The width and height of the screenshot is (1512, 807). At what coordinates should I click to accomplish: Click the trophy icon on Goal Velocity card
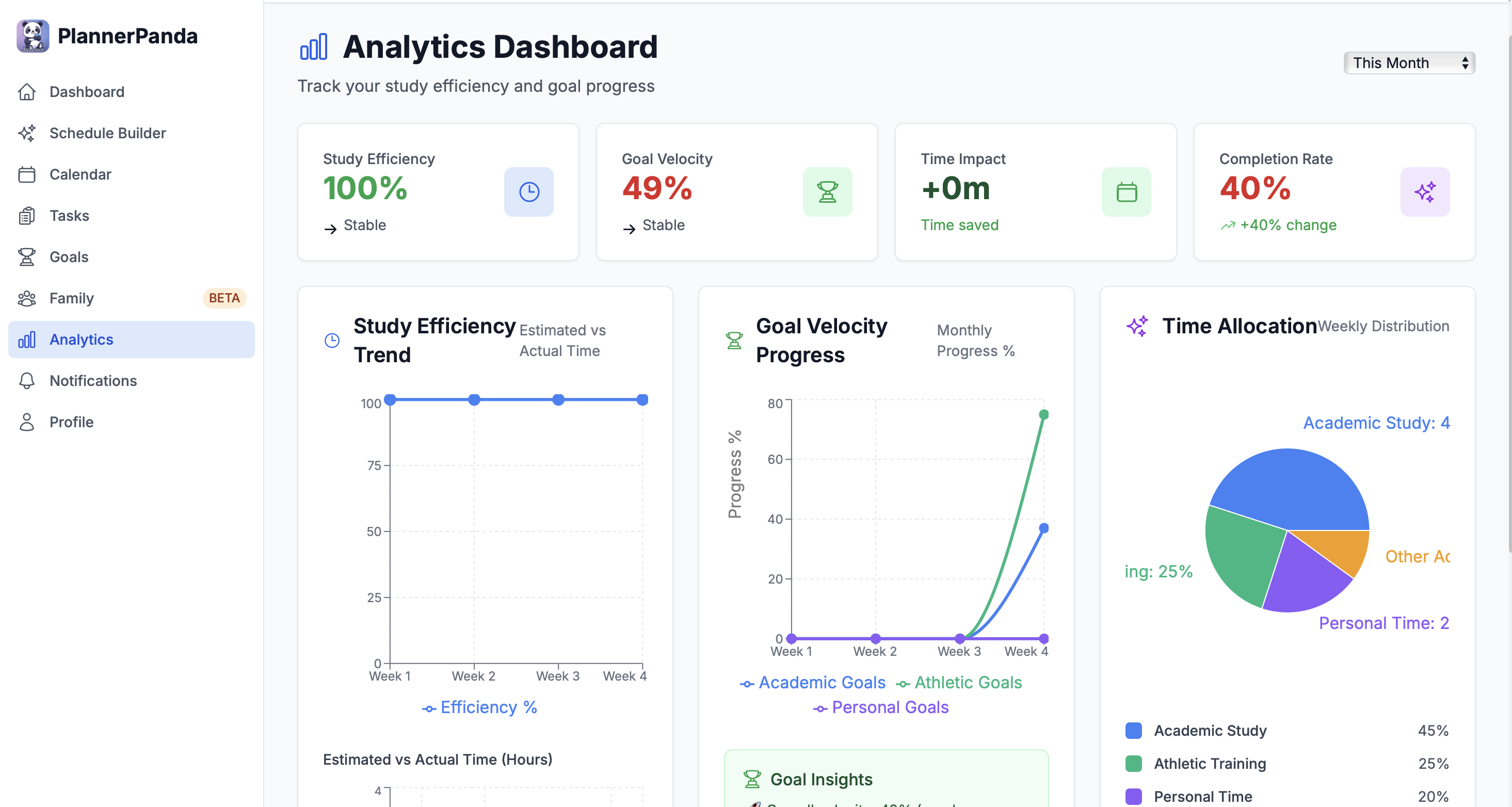827,192
